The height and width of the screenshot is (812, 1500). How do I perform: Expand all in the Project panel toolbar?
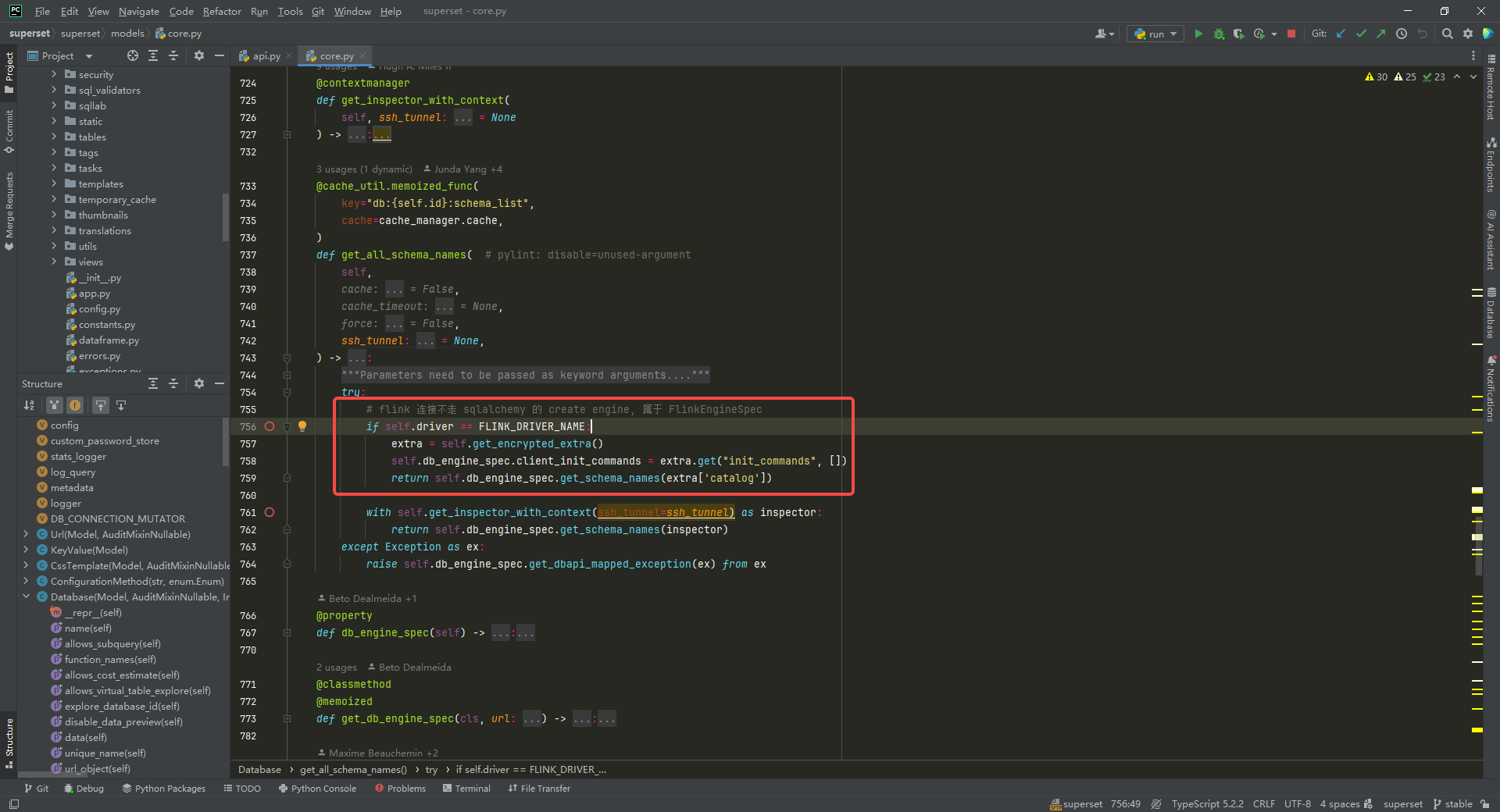point(153,55)
